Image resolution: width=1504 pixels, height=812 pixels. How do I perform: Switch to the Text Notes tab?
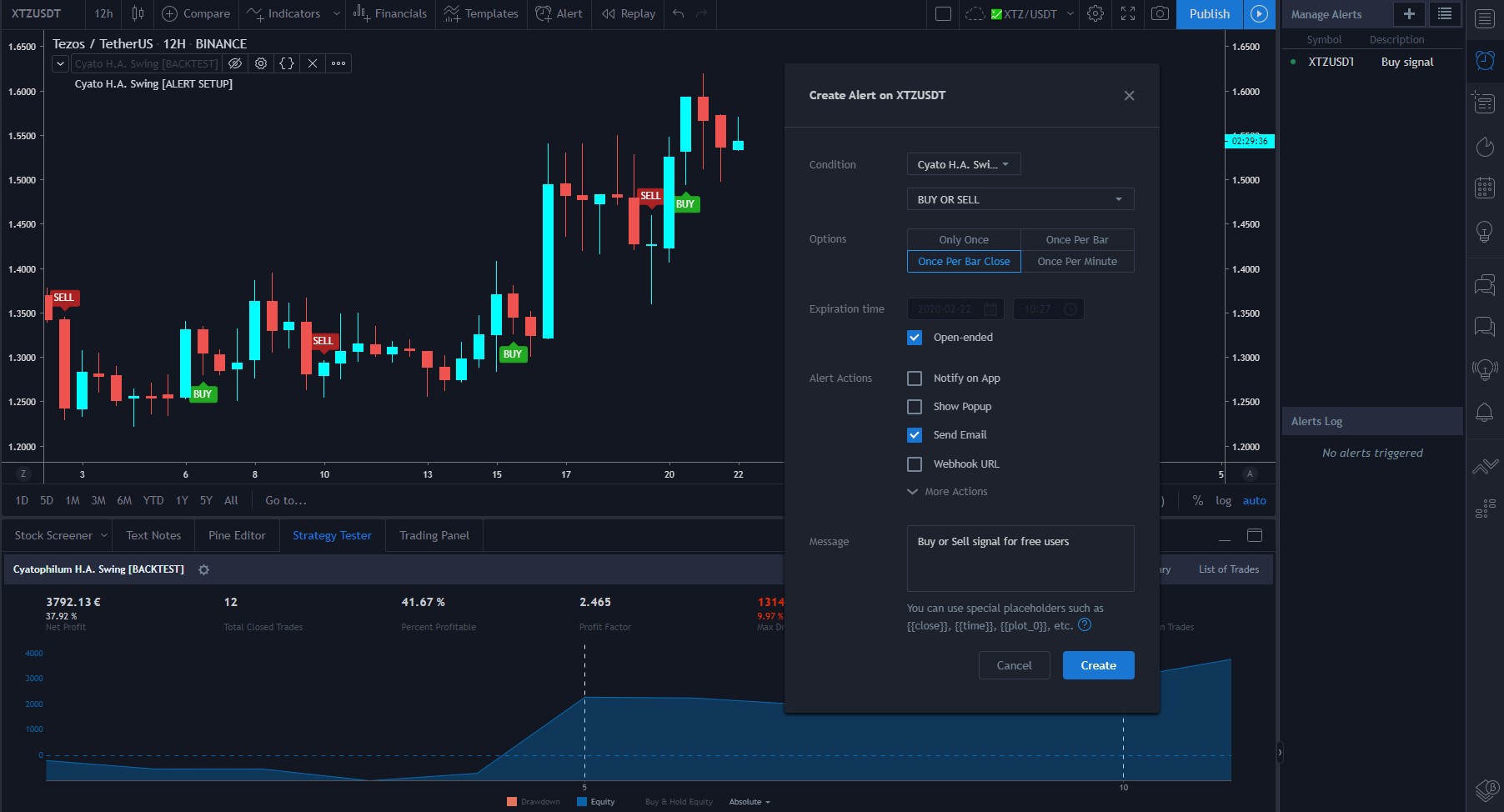click(x=153, y=535)
